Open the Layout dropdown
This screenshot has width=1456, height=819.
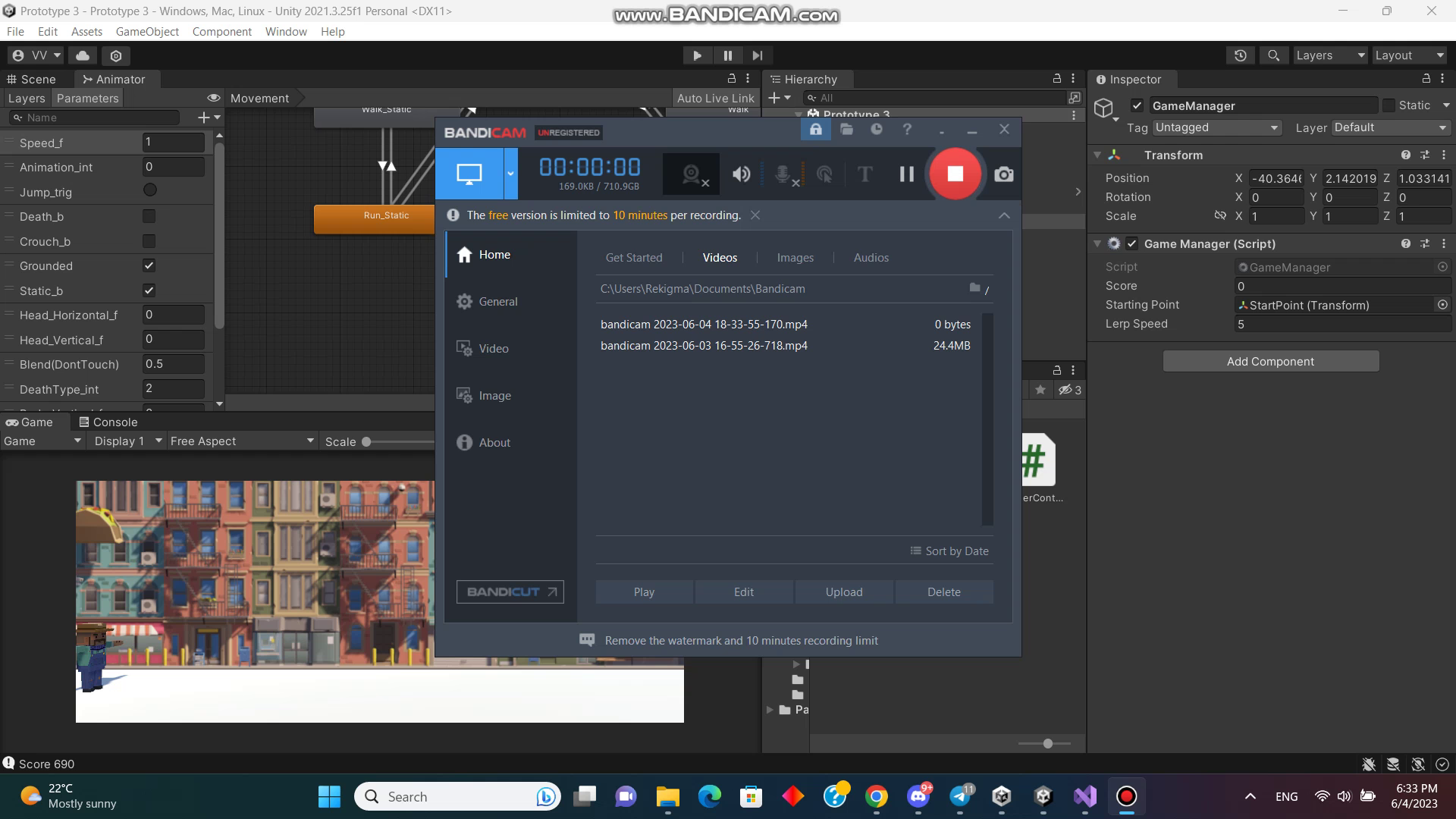click(1410, 55)
